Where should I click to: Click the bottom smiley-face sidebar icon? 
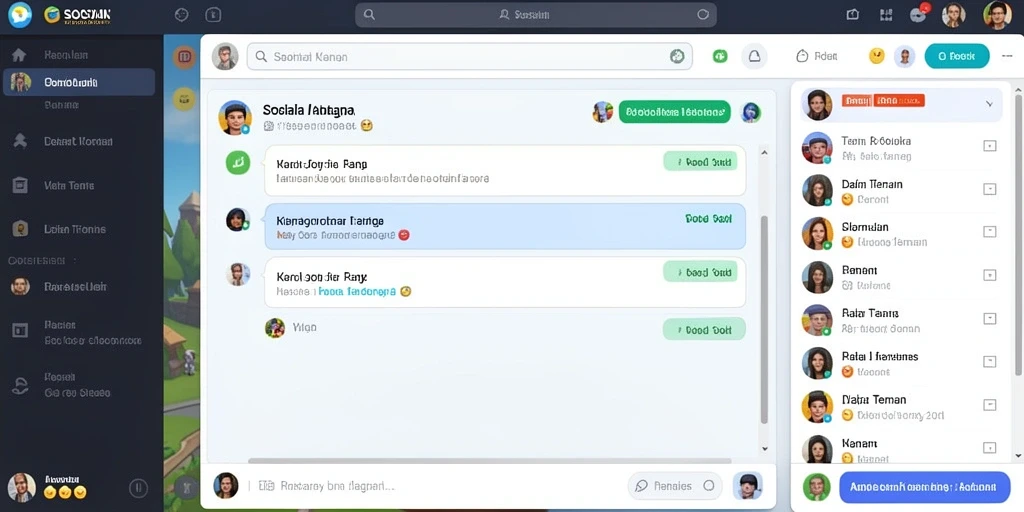20,387
